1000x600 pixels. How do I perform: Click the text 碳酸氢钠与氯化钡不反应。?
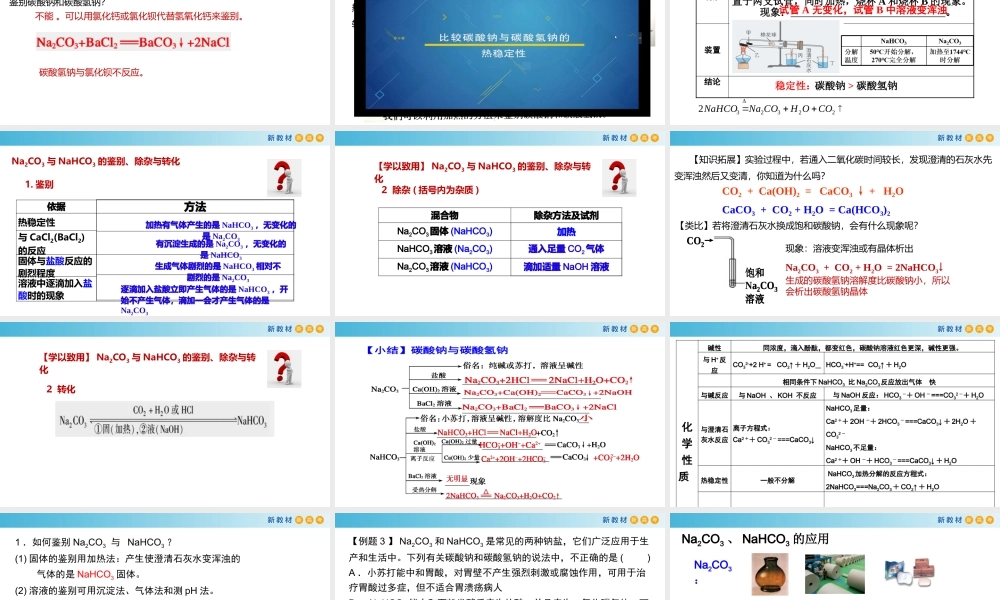click(92, 72)
